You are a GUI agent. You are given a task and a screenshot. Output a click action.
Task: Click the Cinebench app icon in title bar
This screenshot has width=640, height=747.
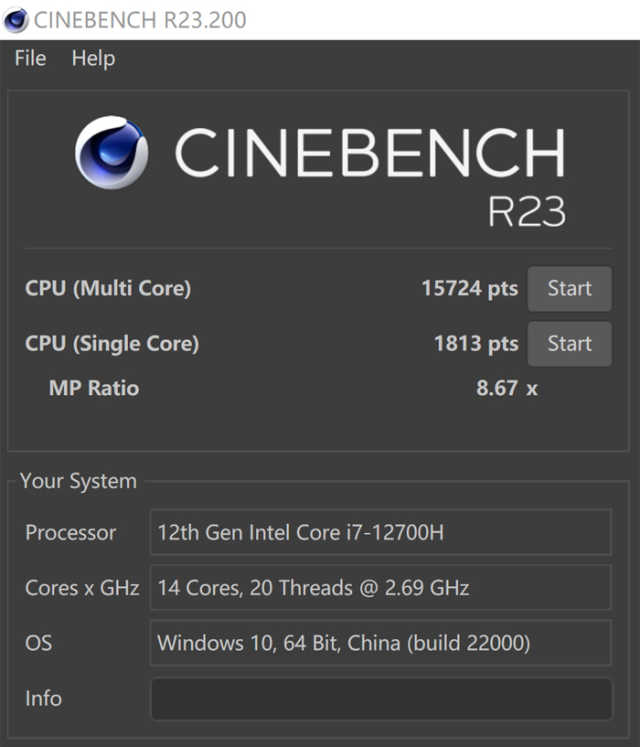(16, 19)
